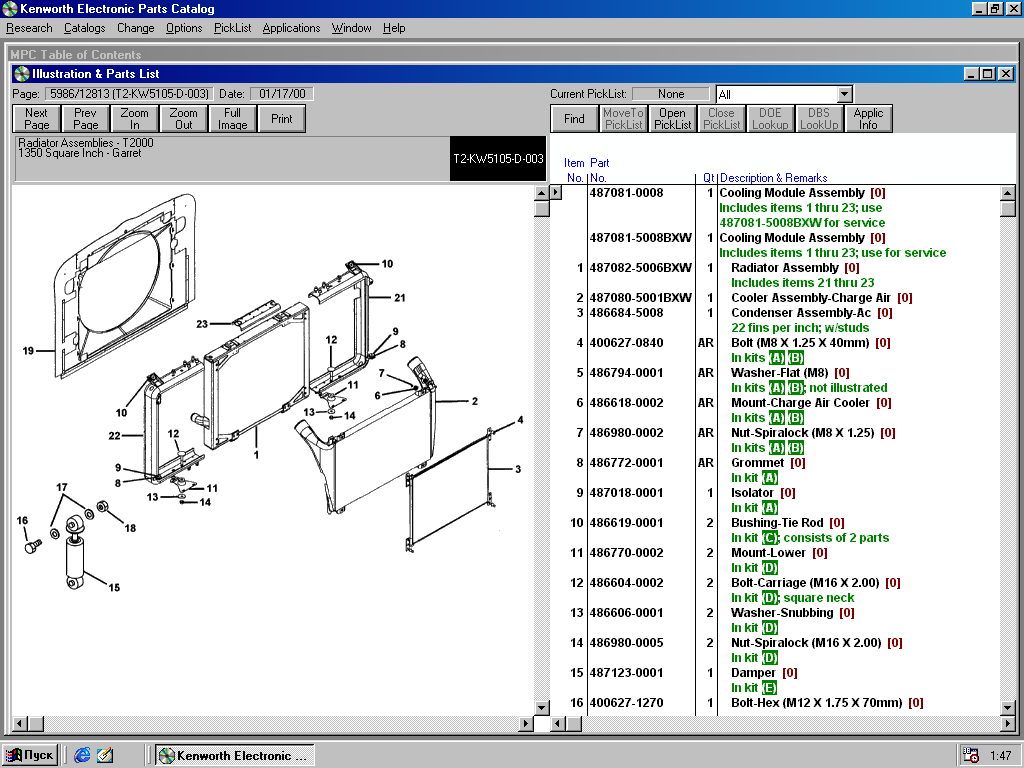Click illustration horizontal scrollbar right arrow
This screenshot has height=768, width=1024.
[x=526, y=724]
